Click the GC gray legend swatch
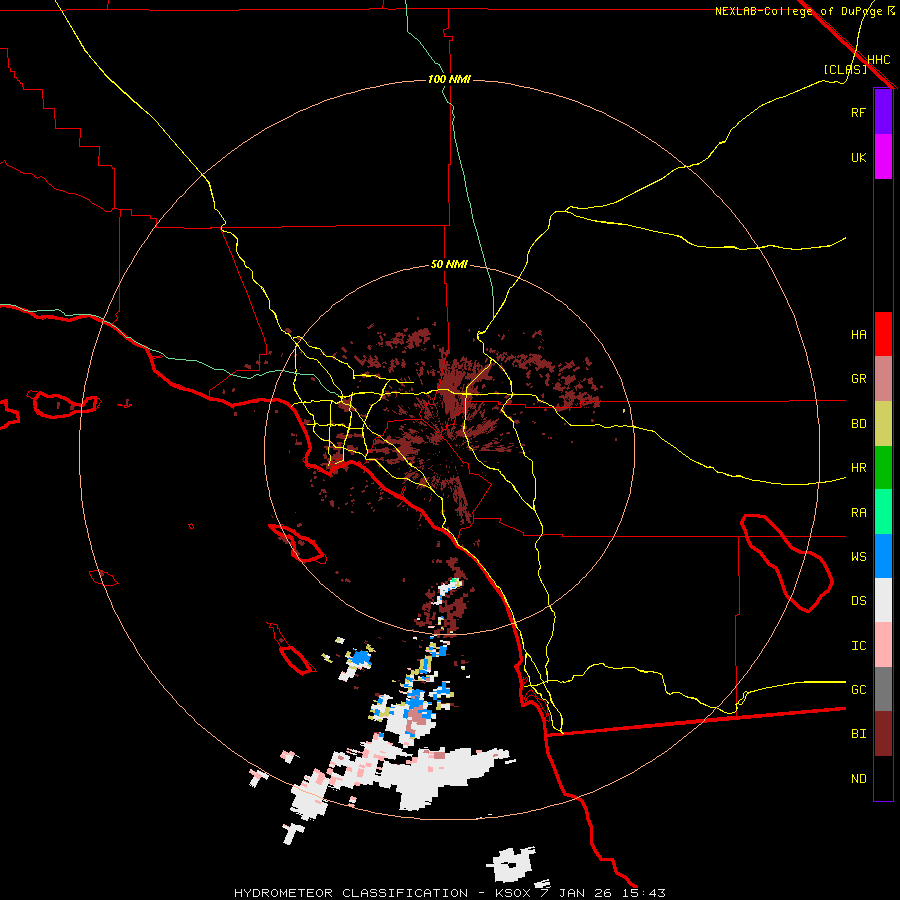The image size is (900, 900). [883, 689]
